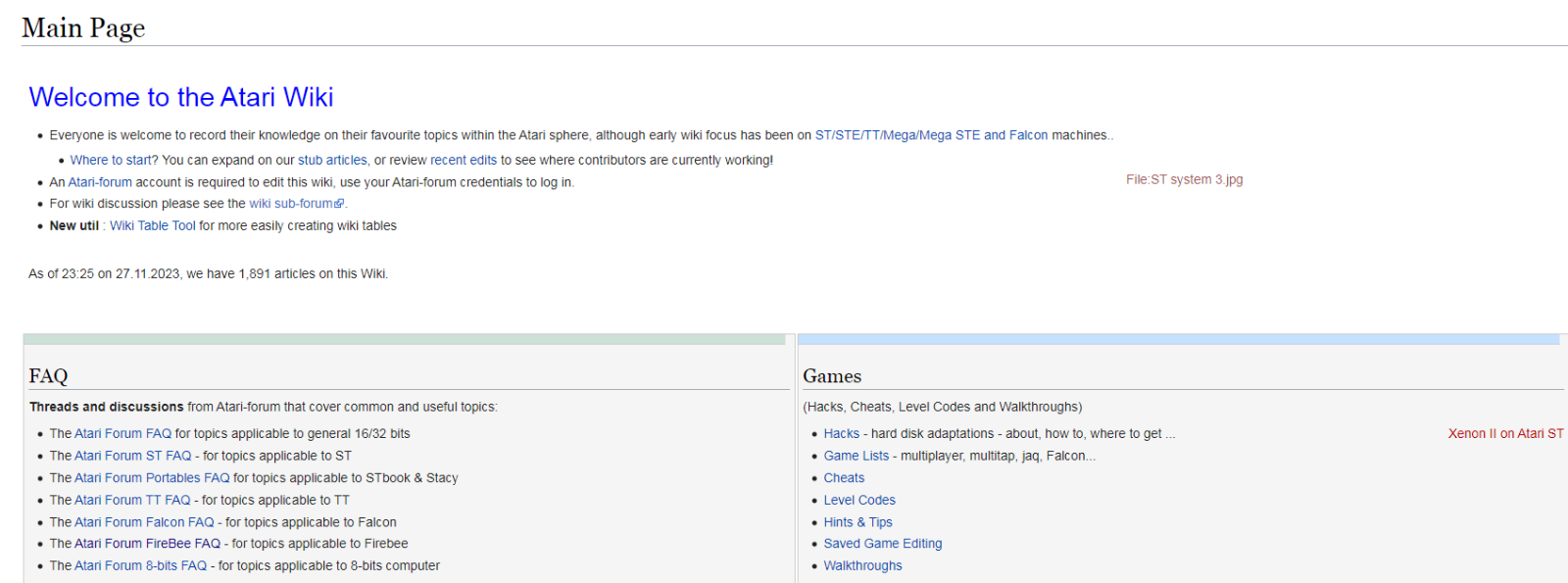Click the red Xenon II on Atari ST link
This screenshot has height=583, width=1568.
(x=1505, y=433)
